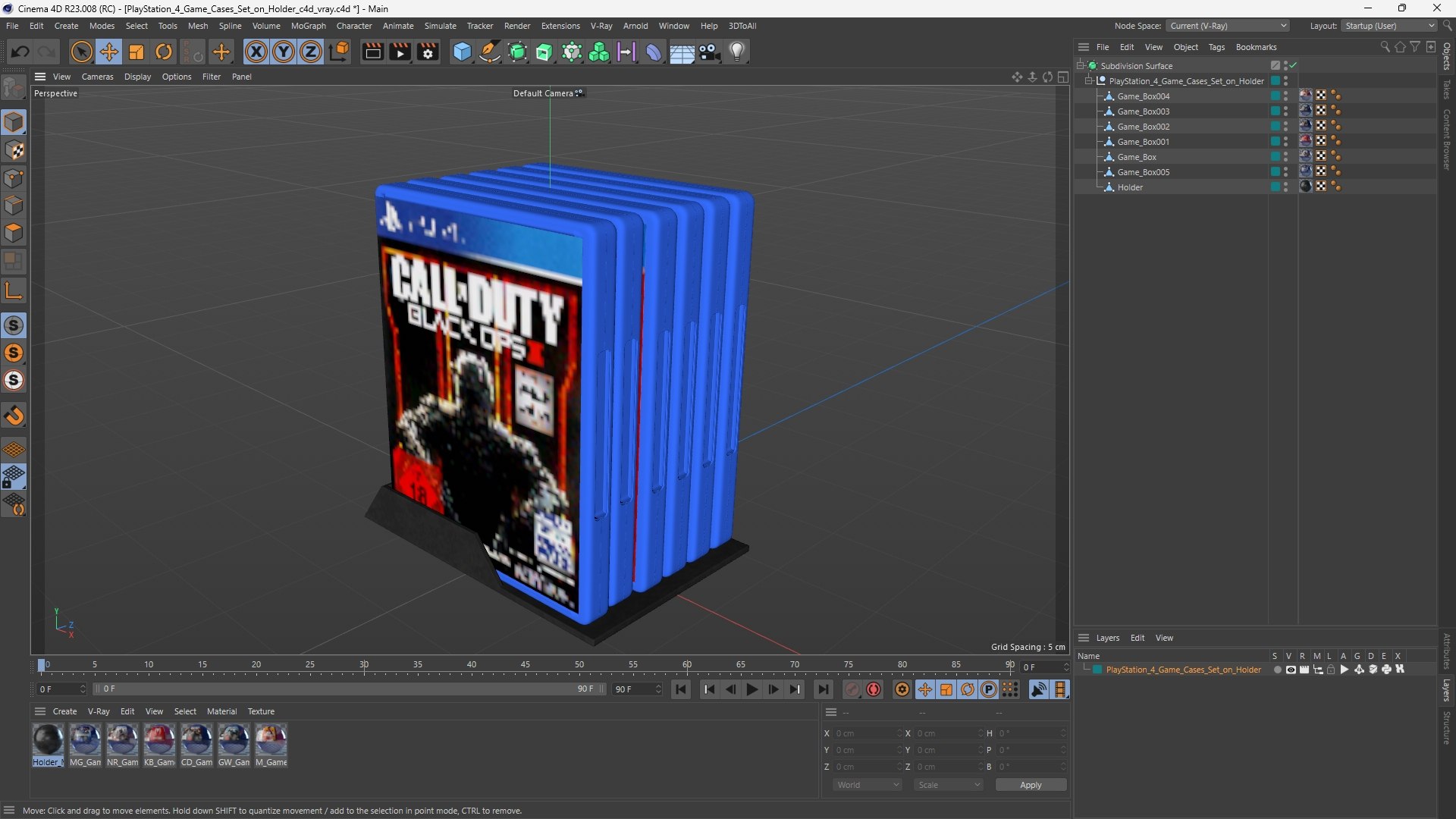
Task: Toggle layer view eye for PlayStation layer
Action: [1291, 670]
